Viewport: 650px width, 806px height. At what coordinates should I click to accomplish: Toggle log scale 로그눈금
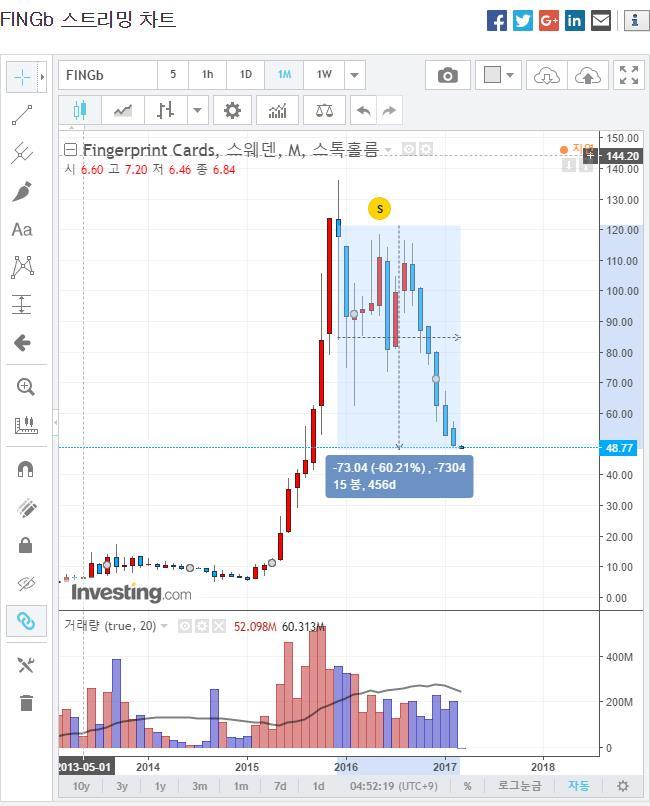(x=519, y=786)
